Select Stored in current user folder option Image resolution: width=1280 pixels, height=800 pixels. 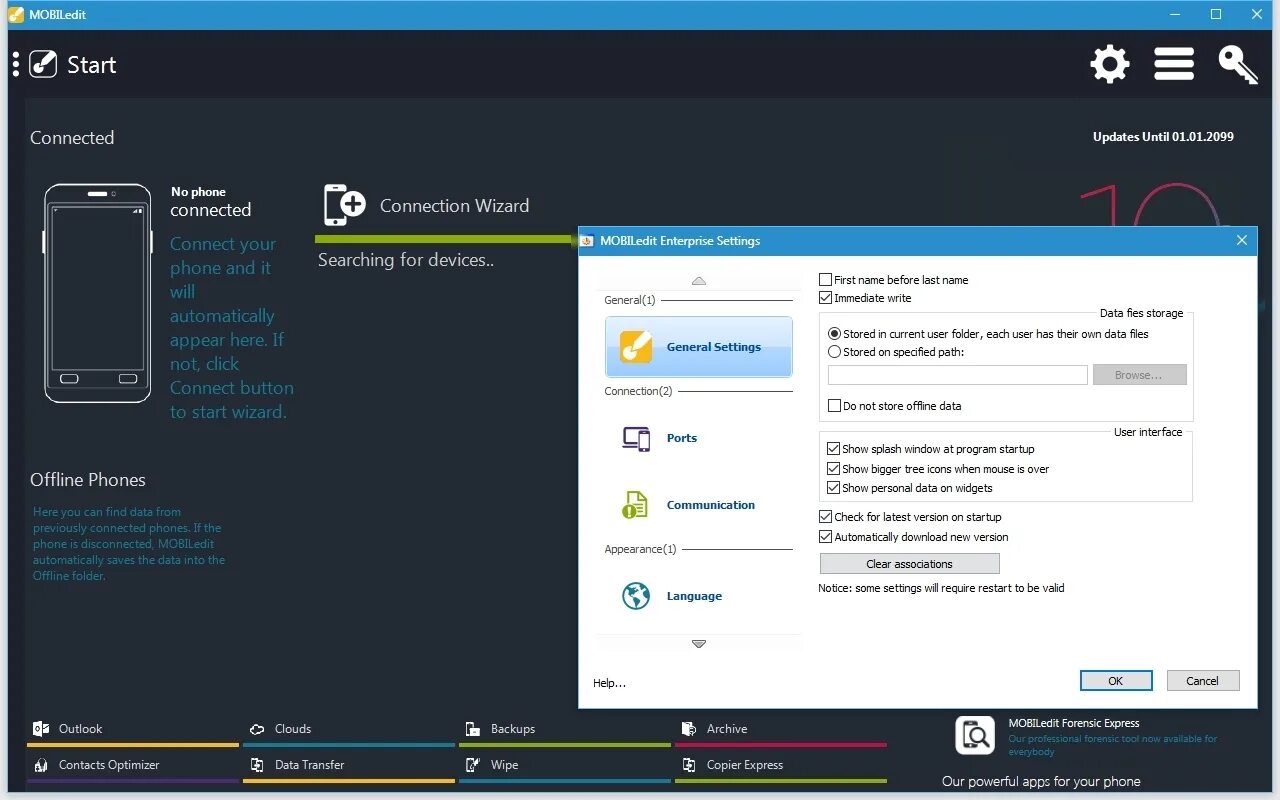coord(835,334)
